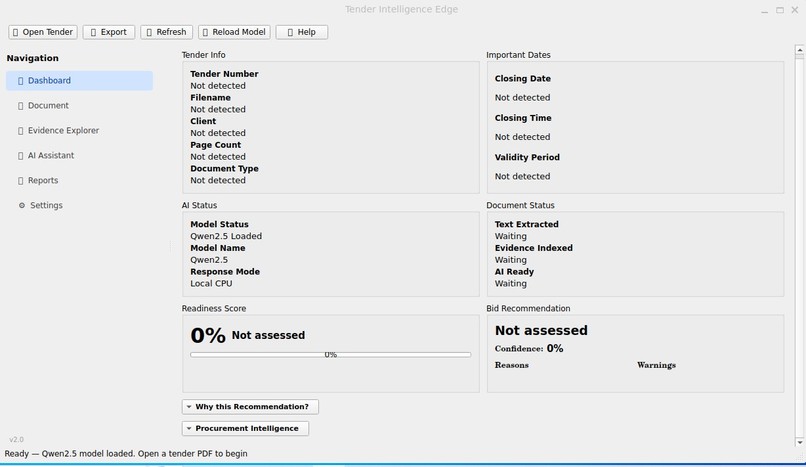Click the Refresh button icon
This screenshot has height=467, width=806.
pyautogui.click(x=149, y=32)
